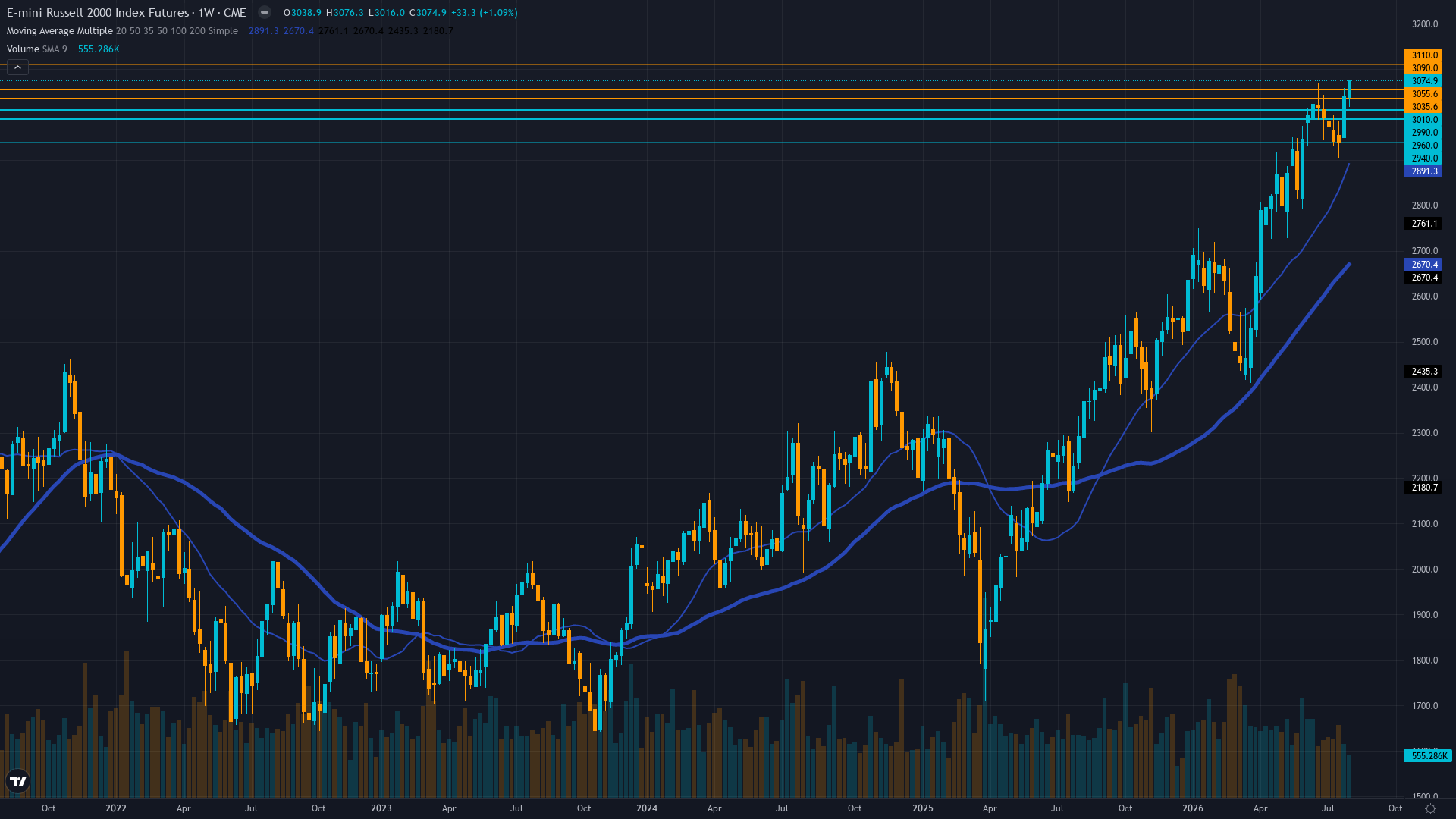Click the 2940.0 price level label
Image resolution: width=1456 pixels, height=819 pixels.
coord(1423,158)
